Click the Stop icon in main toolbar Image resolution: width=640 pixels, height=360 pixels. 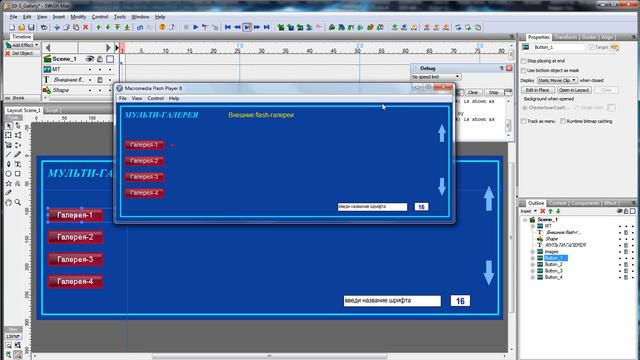(186, 27)
